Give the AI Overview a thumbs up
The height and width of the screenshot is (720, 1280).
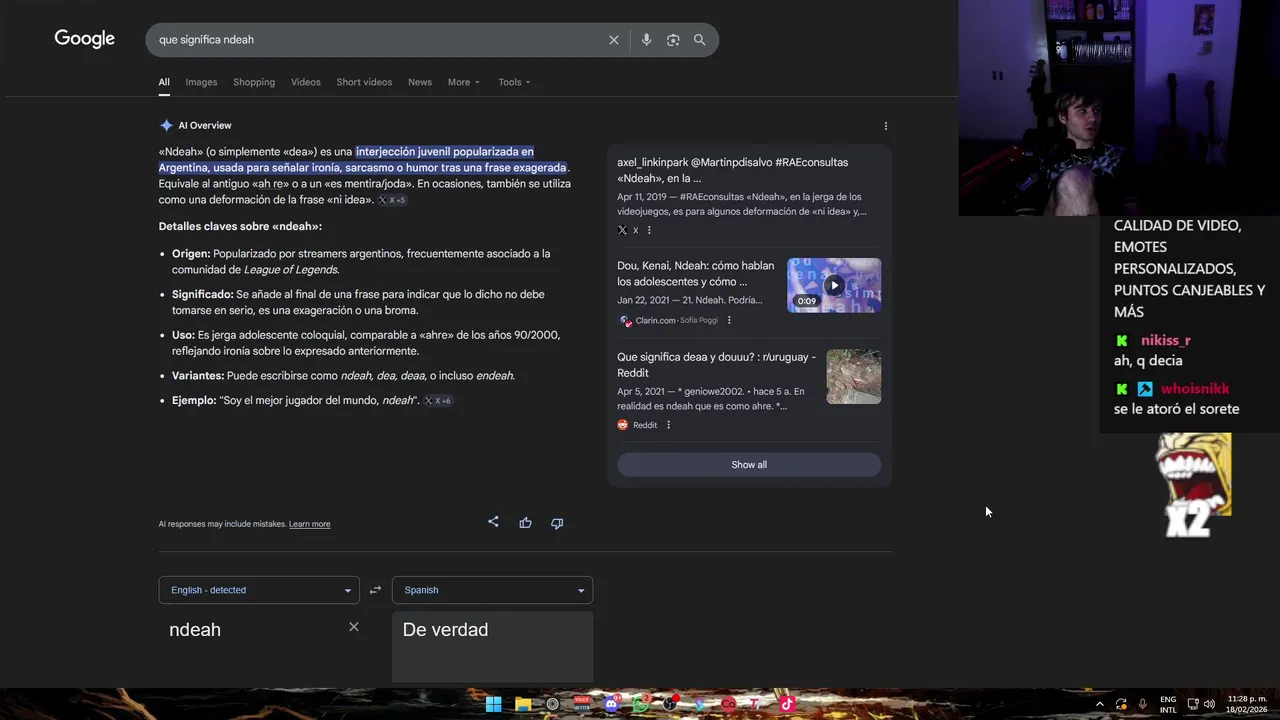(x=525, y=523)
